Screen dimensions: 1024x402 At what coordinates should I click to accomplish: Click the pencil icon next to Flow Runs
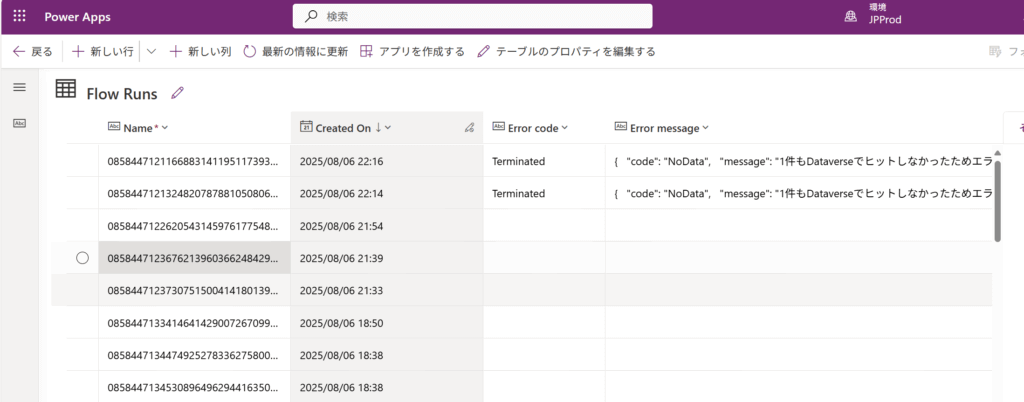[x=178, y=93]
